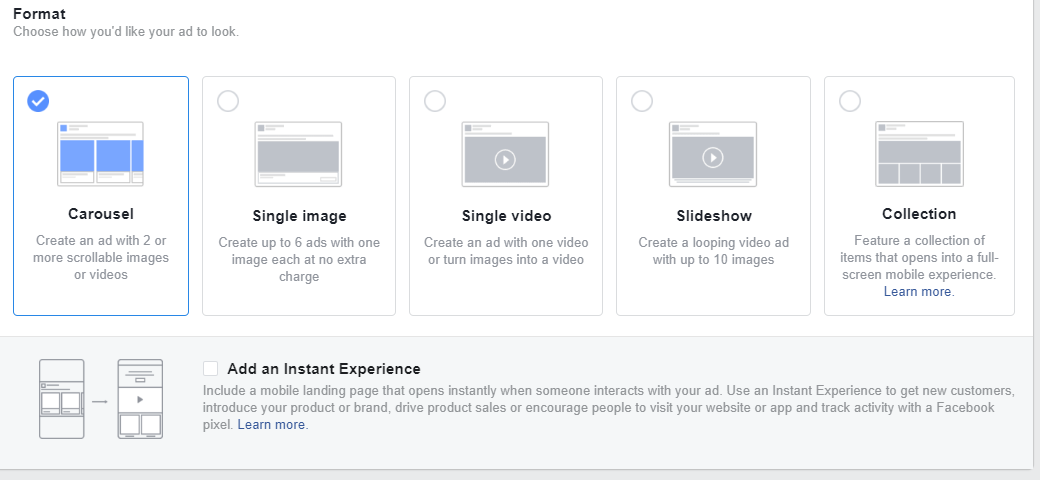Click the Single video play icon
This screenshot has width=1040, height=480.
coord(505,158)
